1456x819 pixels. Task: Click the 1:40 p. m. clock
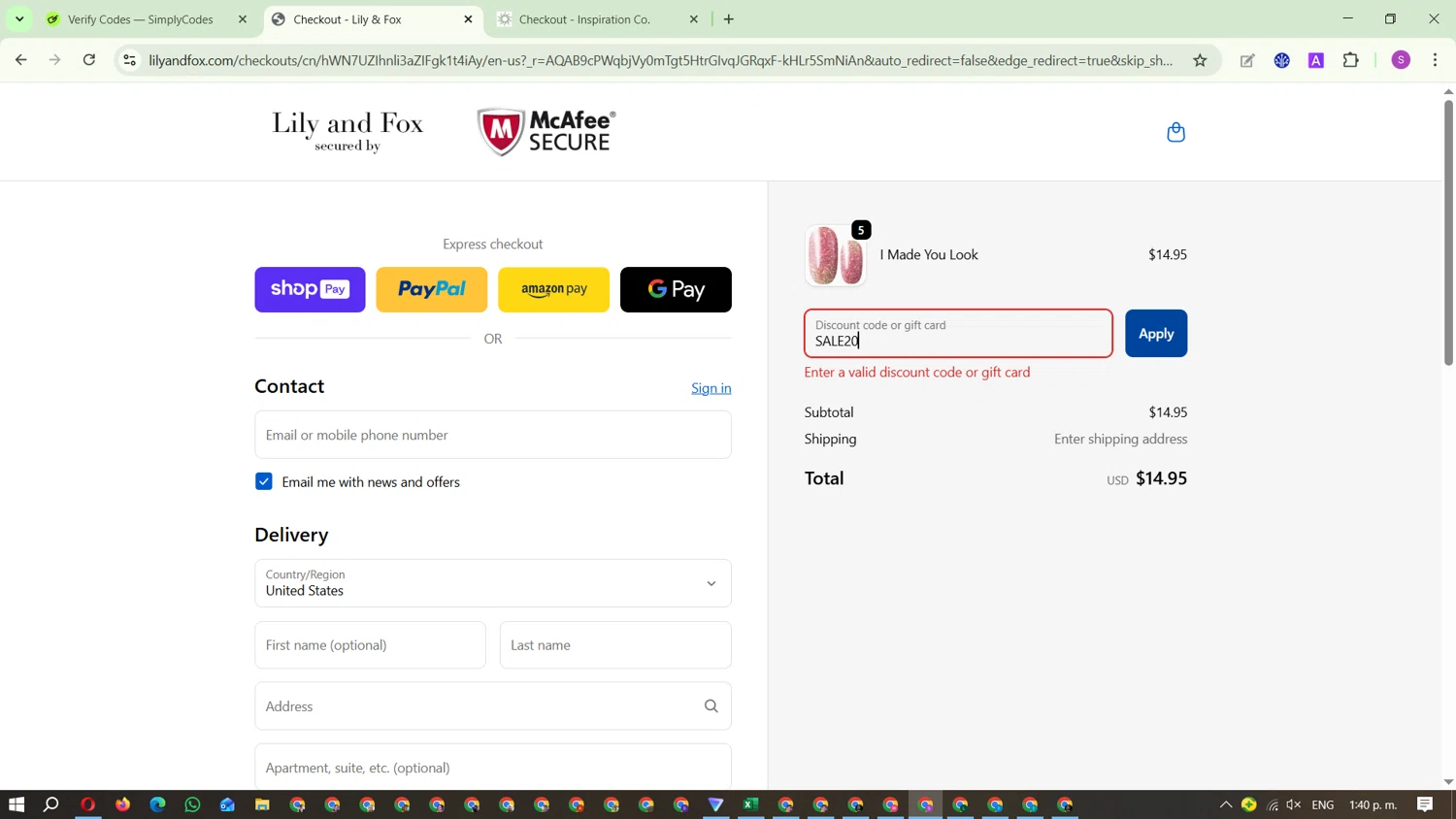tap(1373, 804)
